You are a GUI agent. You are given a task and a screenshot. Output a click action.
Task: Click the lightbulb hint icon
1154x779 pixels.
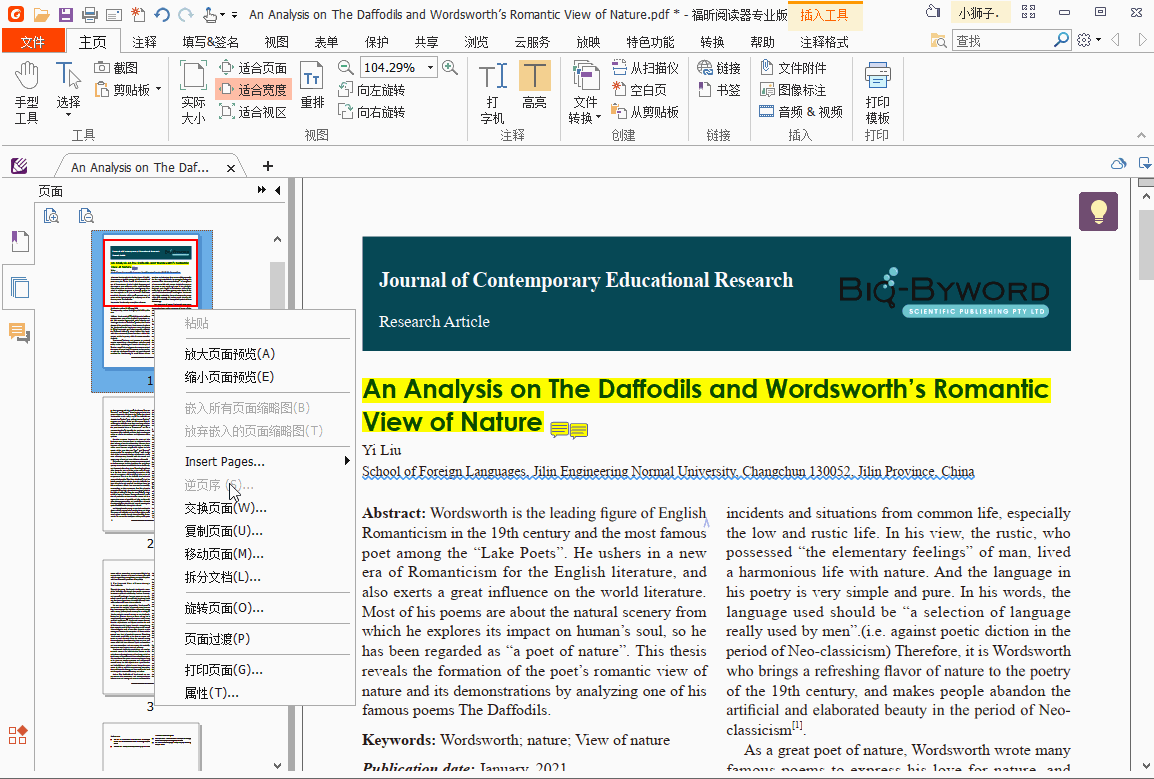coord(1098,211)
